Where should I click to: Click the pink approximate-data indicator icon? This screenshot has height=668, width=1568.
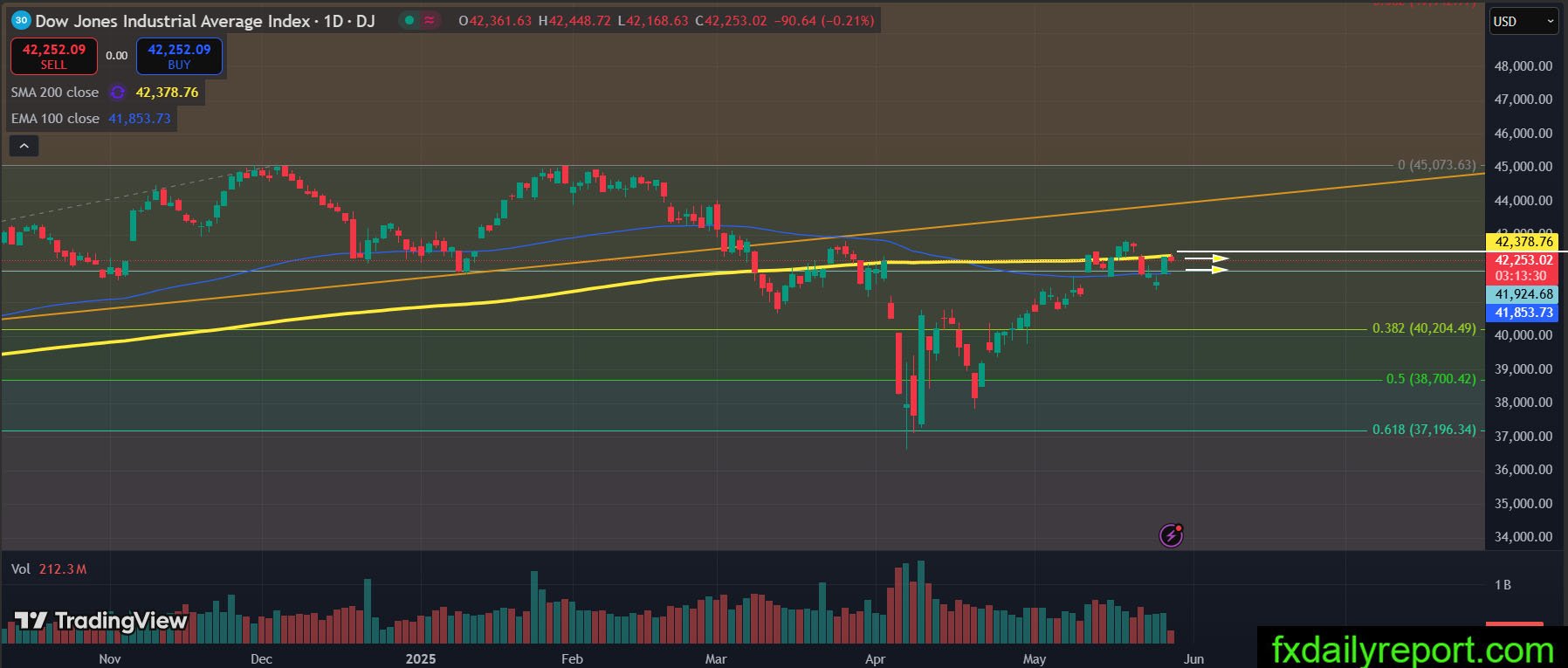click(x=430, y=20)
